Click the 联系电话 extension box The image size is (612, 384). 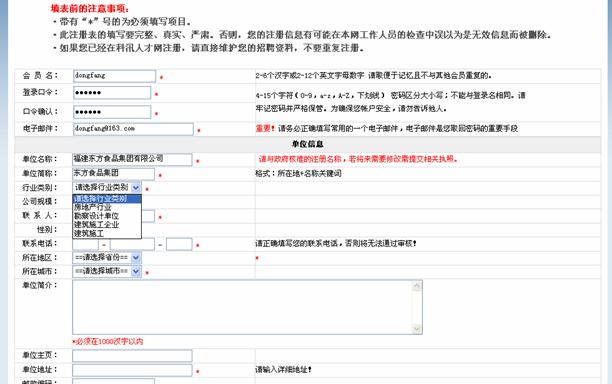[179, 244]
